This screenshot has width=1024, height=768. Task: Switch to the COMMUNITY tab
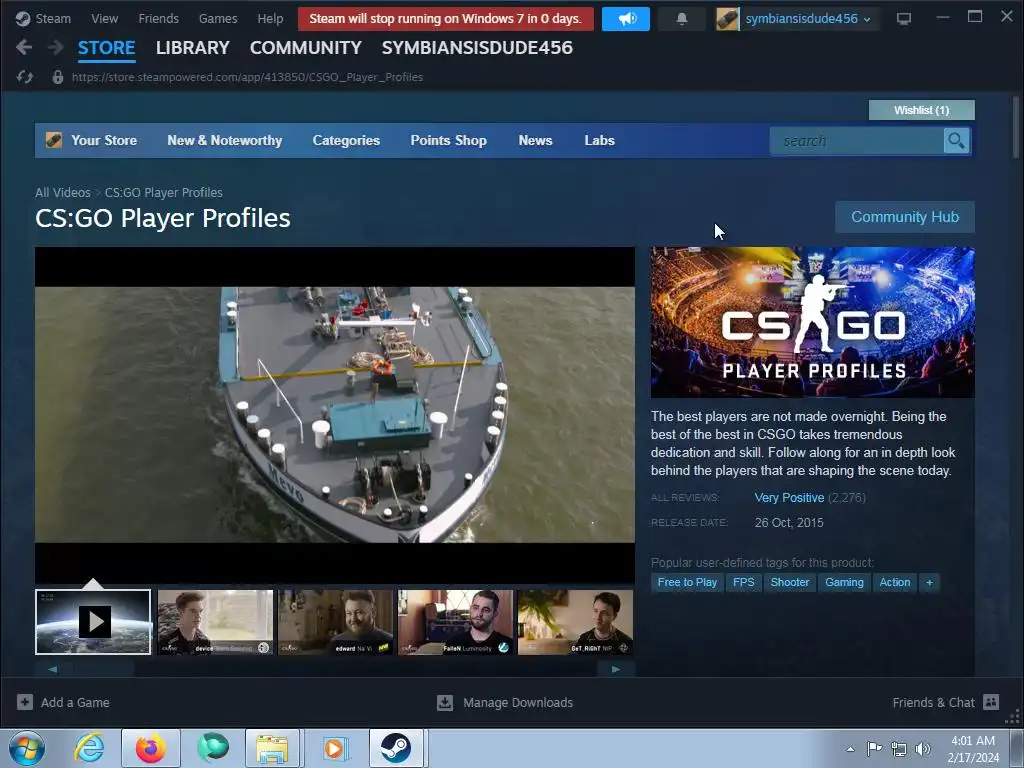click(x=306, y=48)
